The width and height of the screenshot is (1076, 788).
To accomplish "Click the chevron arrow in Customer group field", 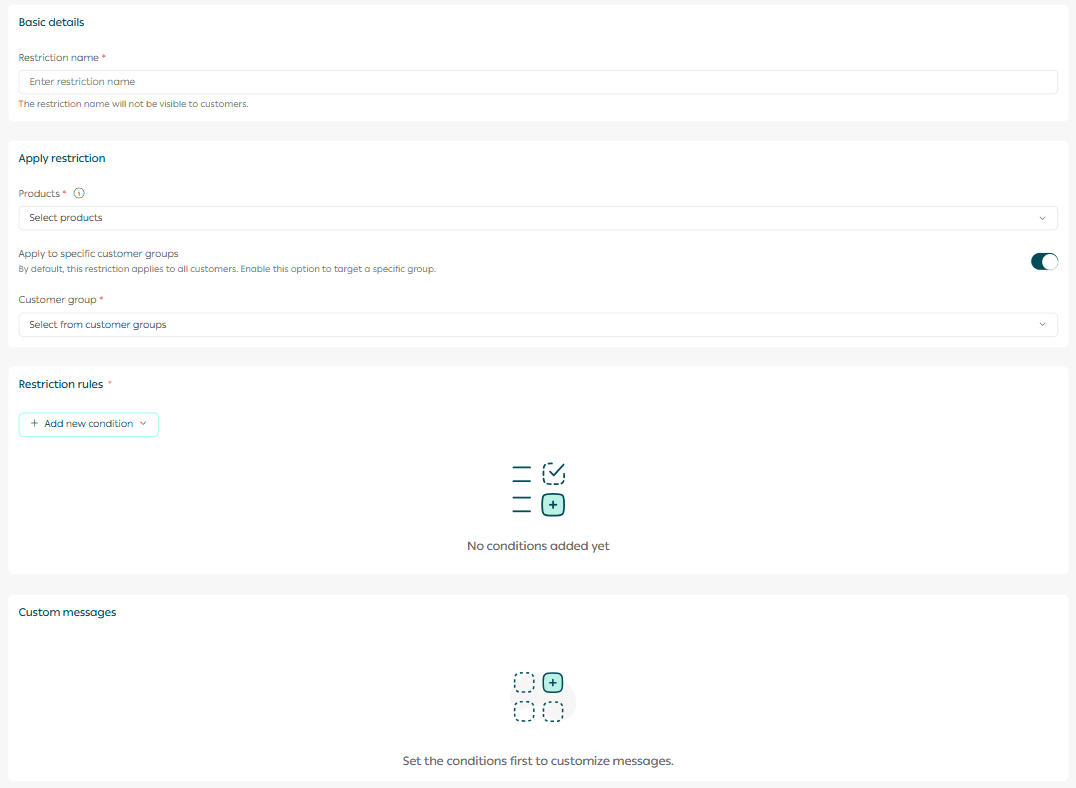I will point(1042,325).
